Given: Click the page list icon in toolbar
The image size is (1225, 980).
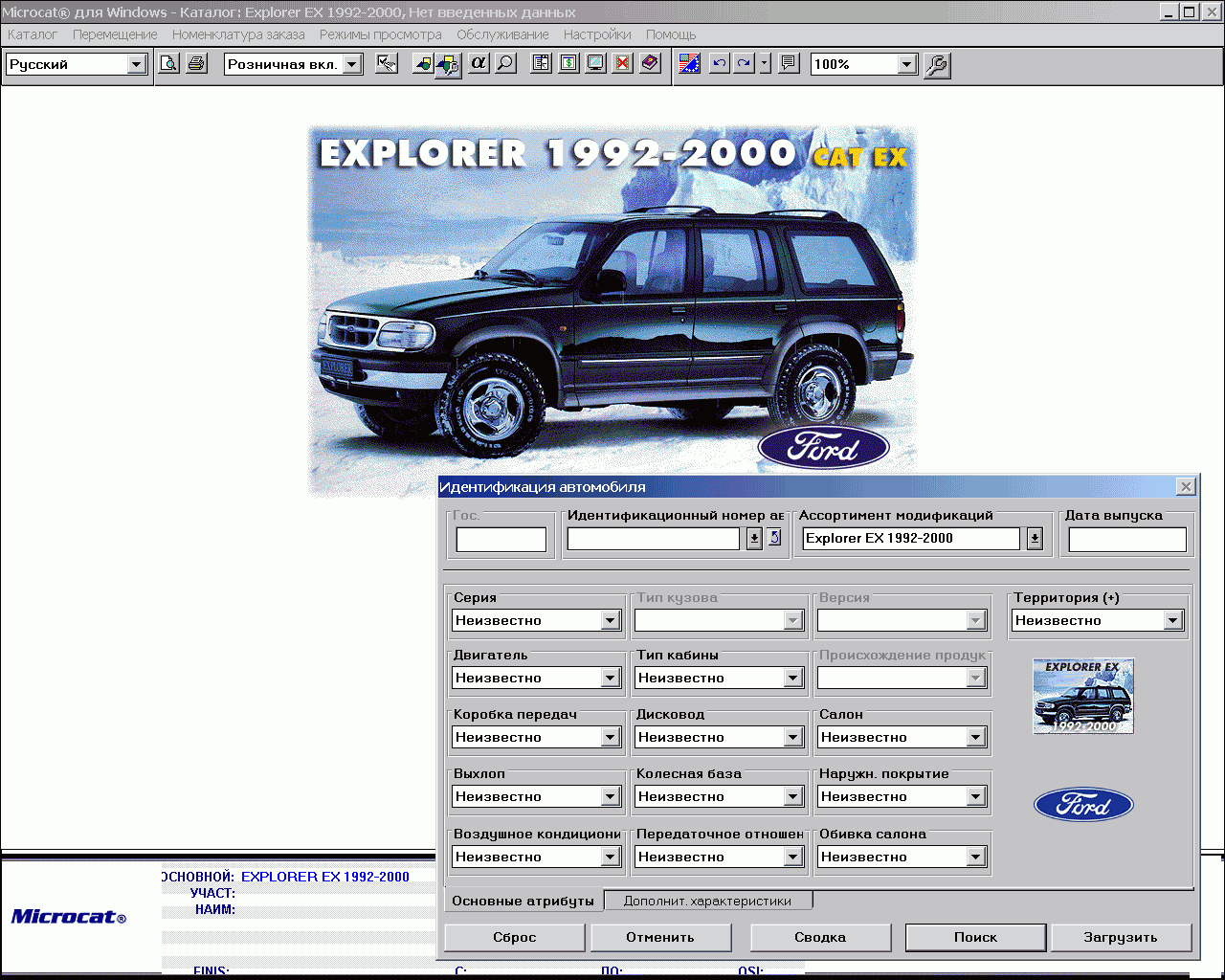Looking at the screenshot, I should tap(542, 64).
